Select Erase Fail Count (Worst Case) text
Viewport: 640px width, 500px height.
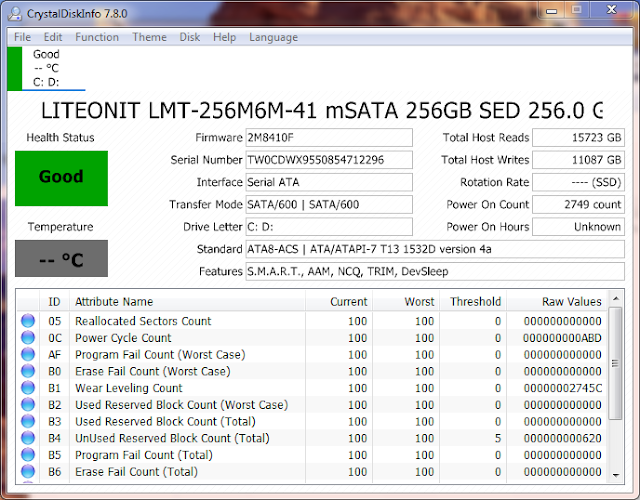pyautogui.click(x=153, y=371)
